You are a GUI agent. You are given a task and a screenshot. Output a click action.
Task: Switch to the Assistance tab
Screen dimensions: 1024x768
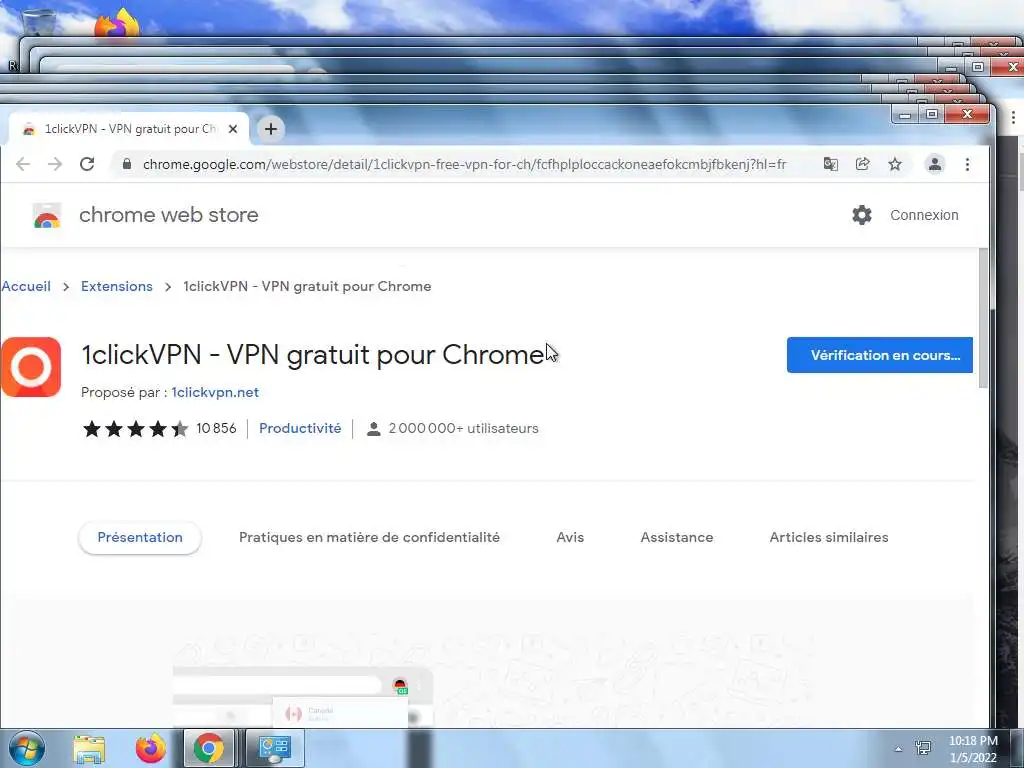[x=677, y=537]
